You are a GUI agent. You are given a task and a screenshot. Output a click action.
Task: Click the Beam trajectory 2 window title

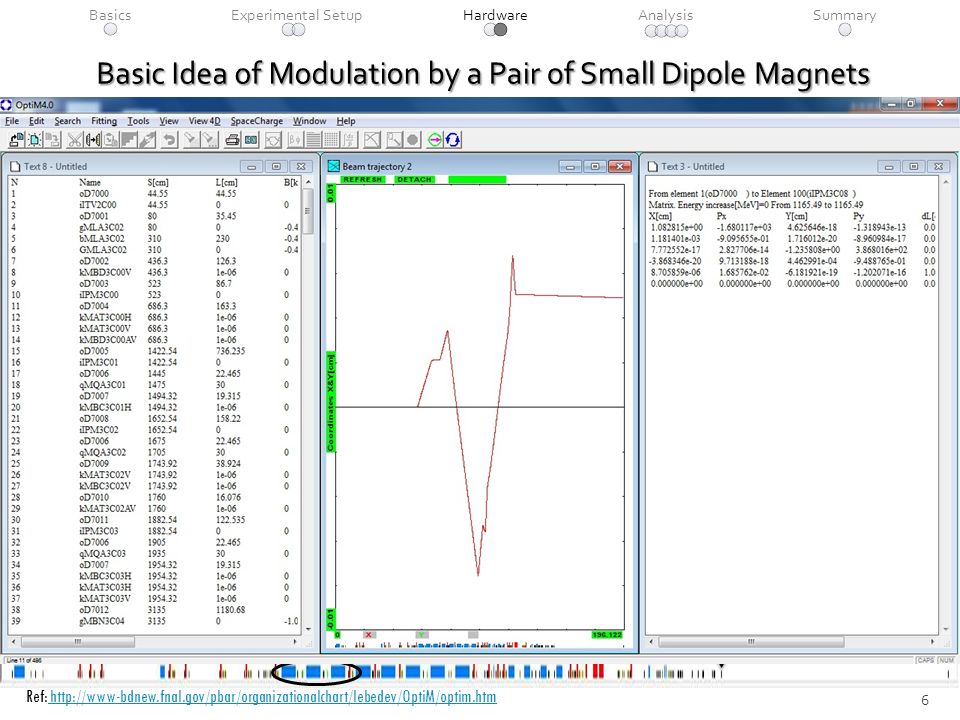[x=377, y=167]
